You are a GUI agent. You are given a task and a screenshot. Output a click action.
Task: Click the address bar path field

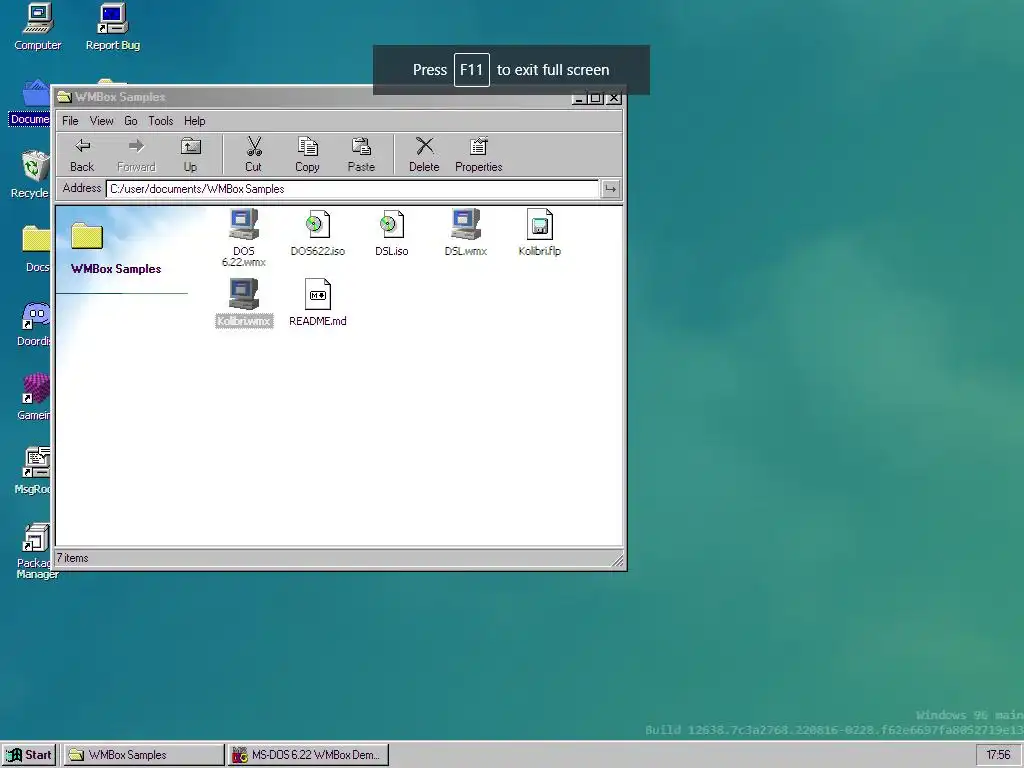[x=352, y=189]
